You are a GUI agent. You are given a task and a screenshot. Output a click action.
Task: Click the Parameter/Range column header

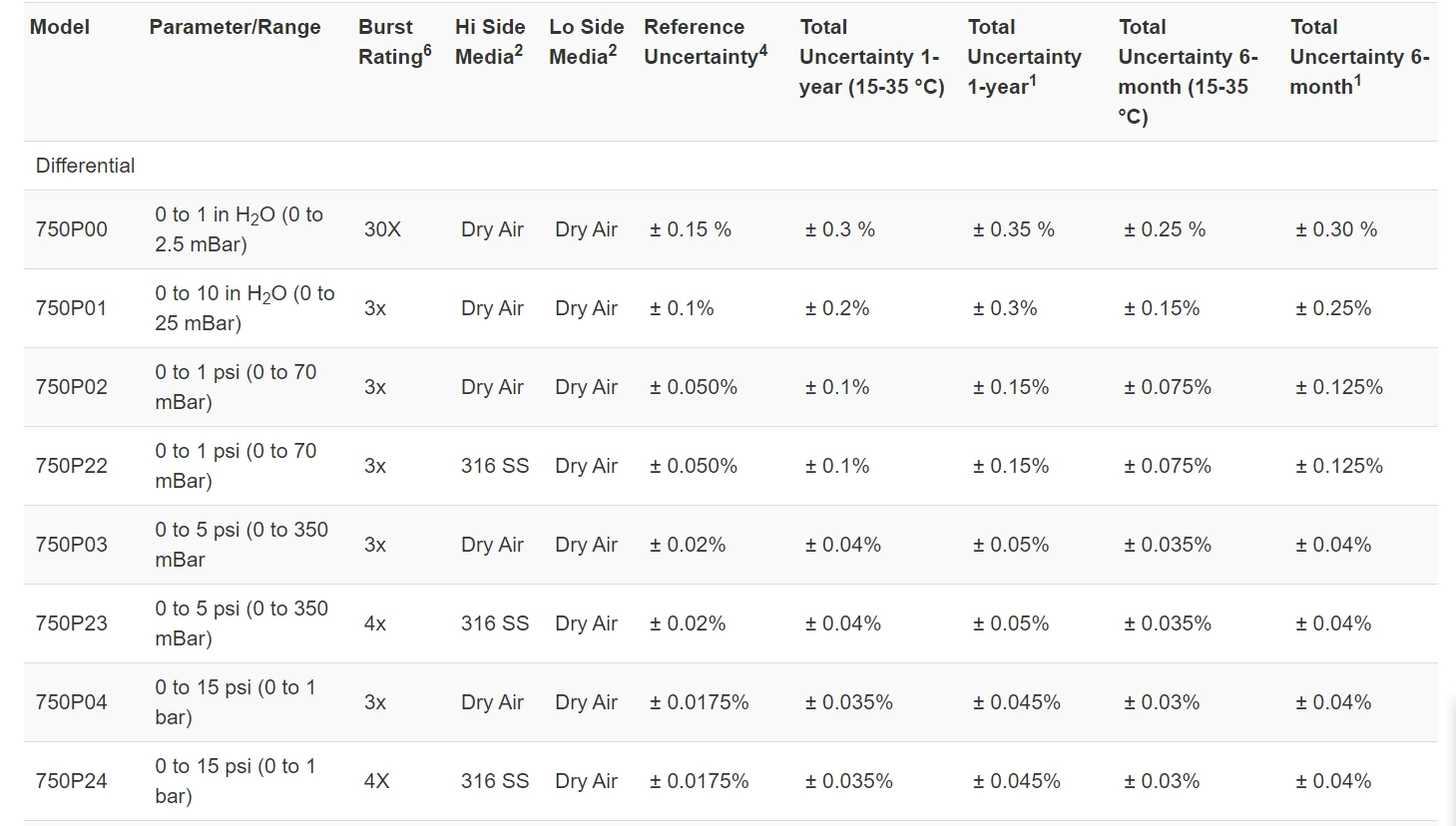(x=235, y=27)
